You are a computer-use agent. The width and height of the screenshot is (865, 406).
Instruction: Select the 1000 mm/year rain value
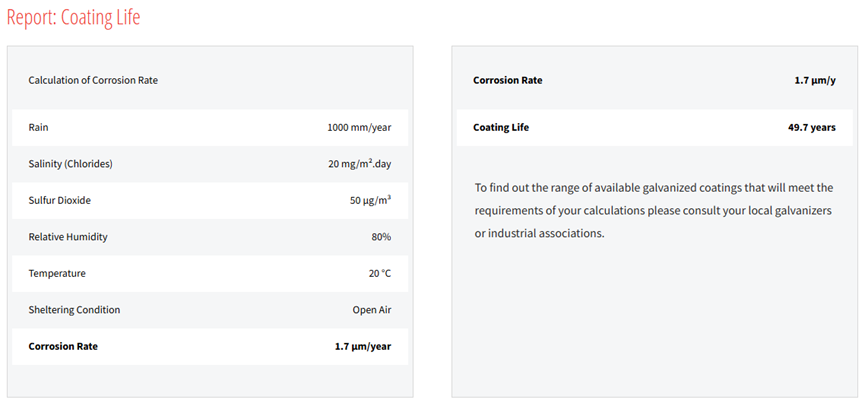click(x=359, y=128)
